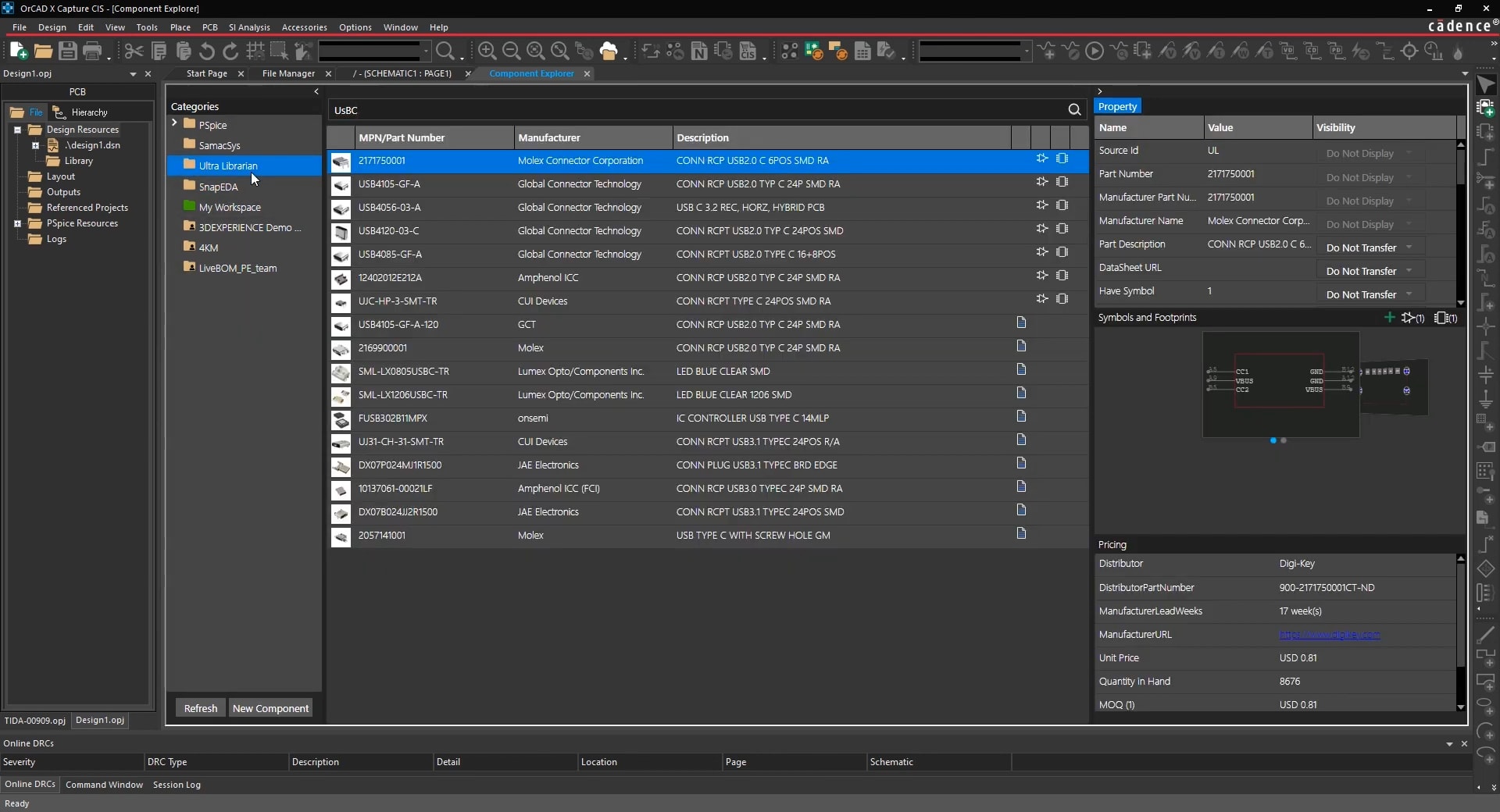The image size is (1500, 812).
Task: Click the New Component button
Action: tap(270, 708)
